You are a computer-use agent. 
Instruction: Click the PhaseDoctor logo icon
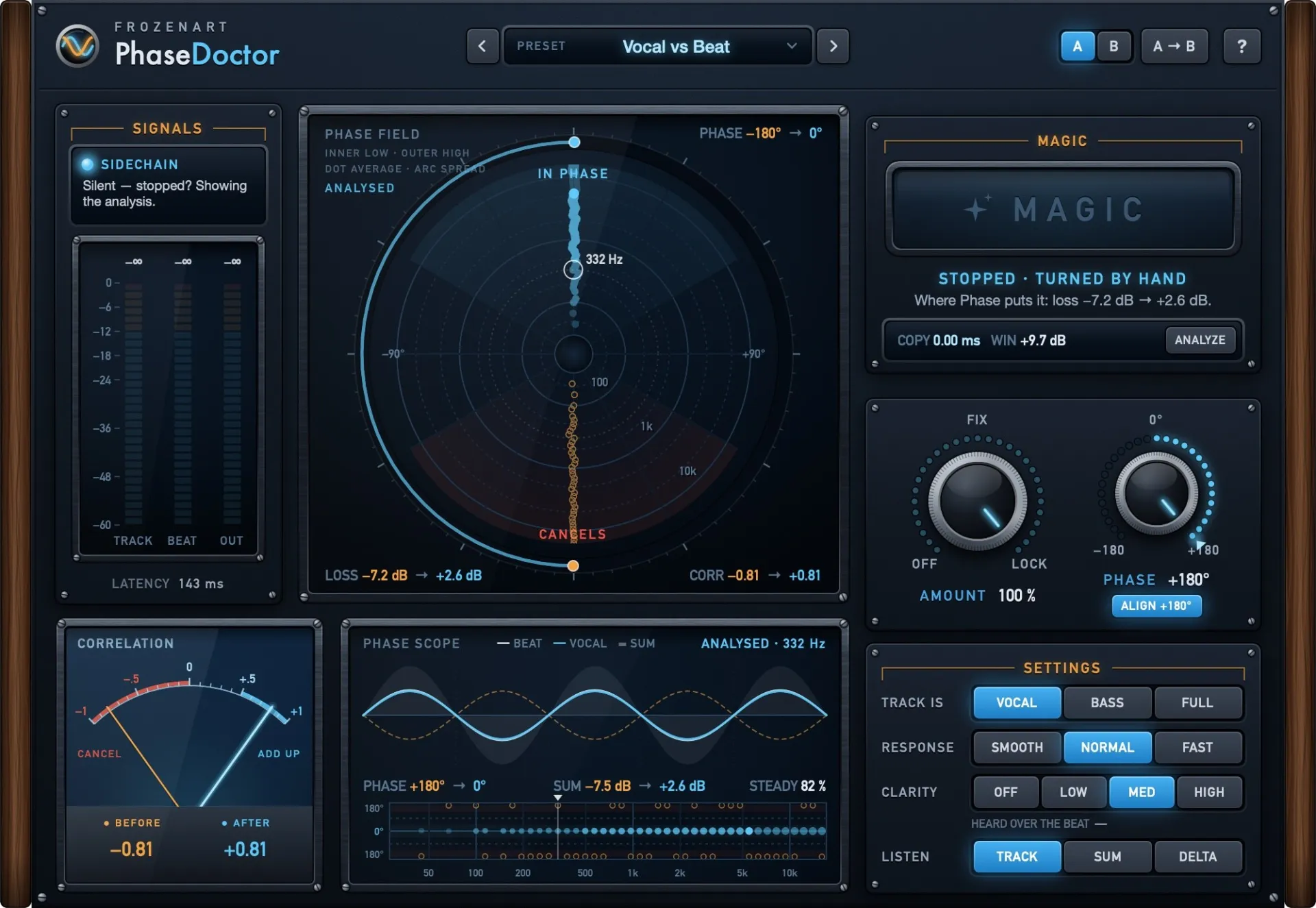coord(77,47)
